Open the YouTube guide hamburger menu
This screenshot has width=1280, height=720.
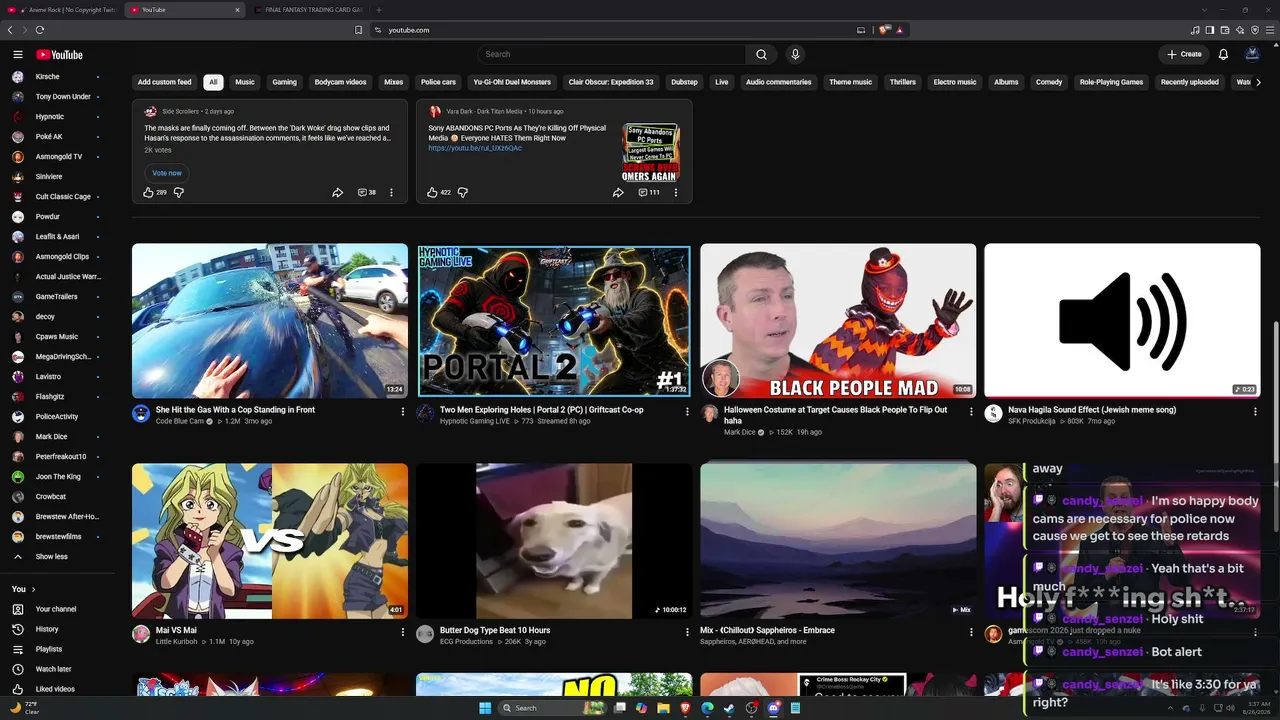point(18,54)
